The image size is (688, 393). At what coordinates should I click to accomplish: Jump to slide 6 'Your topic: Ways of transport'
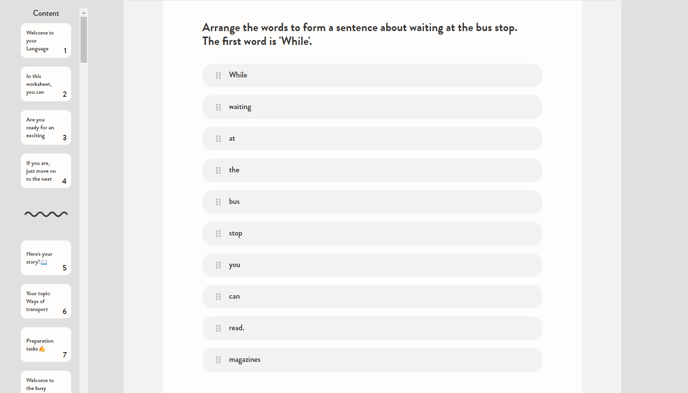point(46,301)
